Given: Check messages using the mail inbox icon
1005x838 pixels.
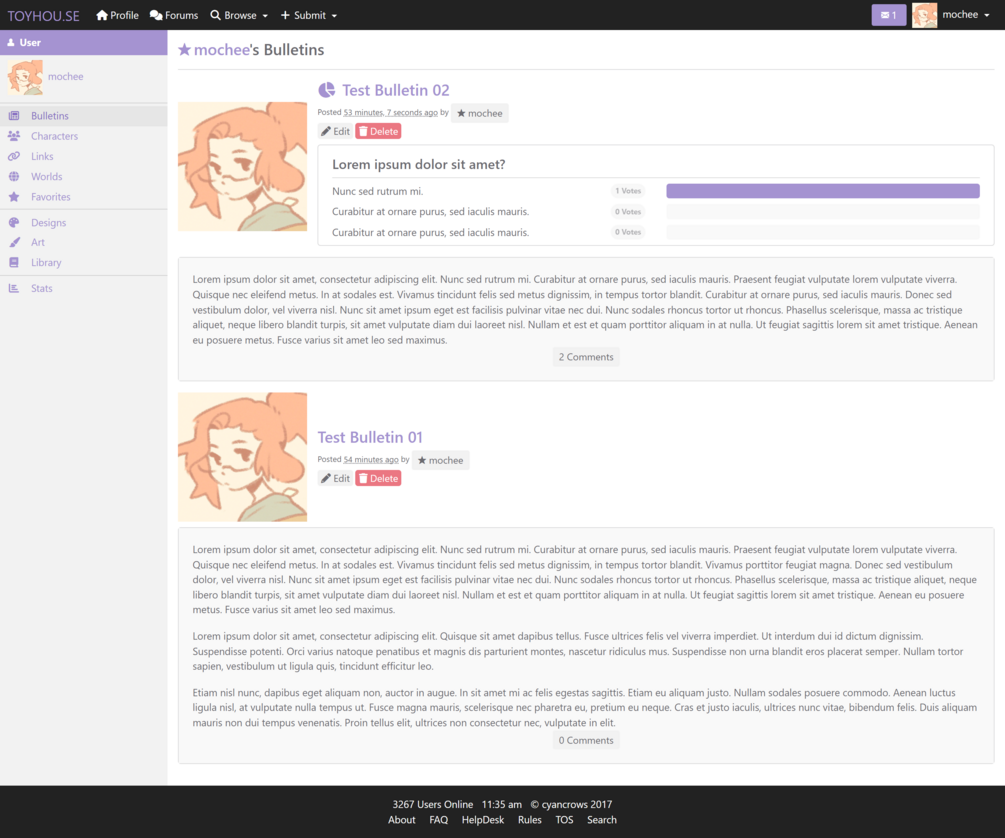Looking at the screenshot, I should 888,14.
